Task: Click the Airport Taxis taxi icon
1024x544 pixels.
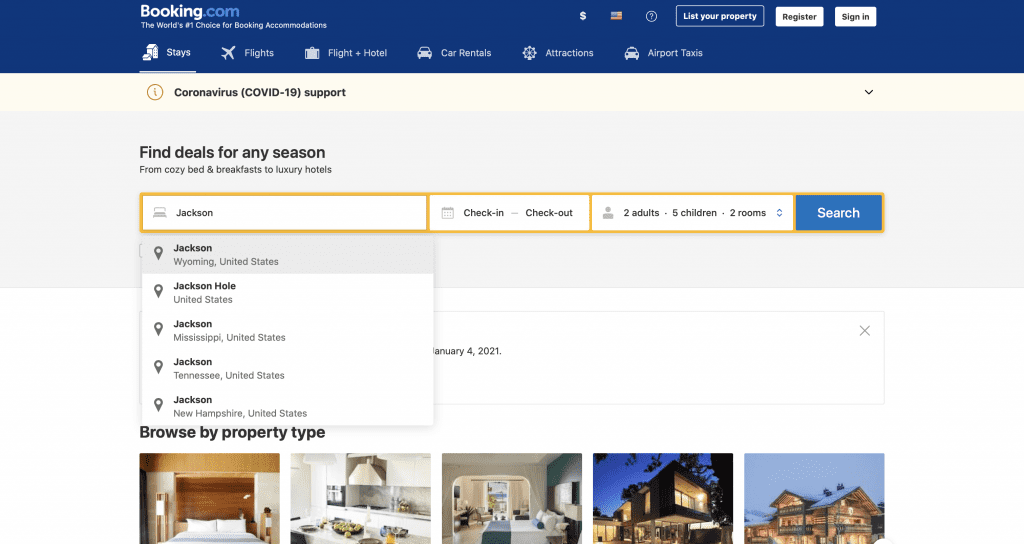Action: click(x=632, y=53)
